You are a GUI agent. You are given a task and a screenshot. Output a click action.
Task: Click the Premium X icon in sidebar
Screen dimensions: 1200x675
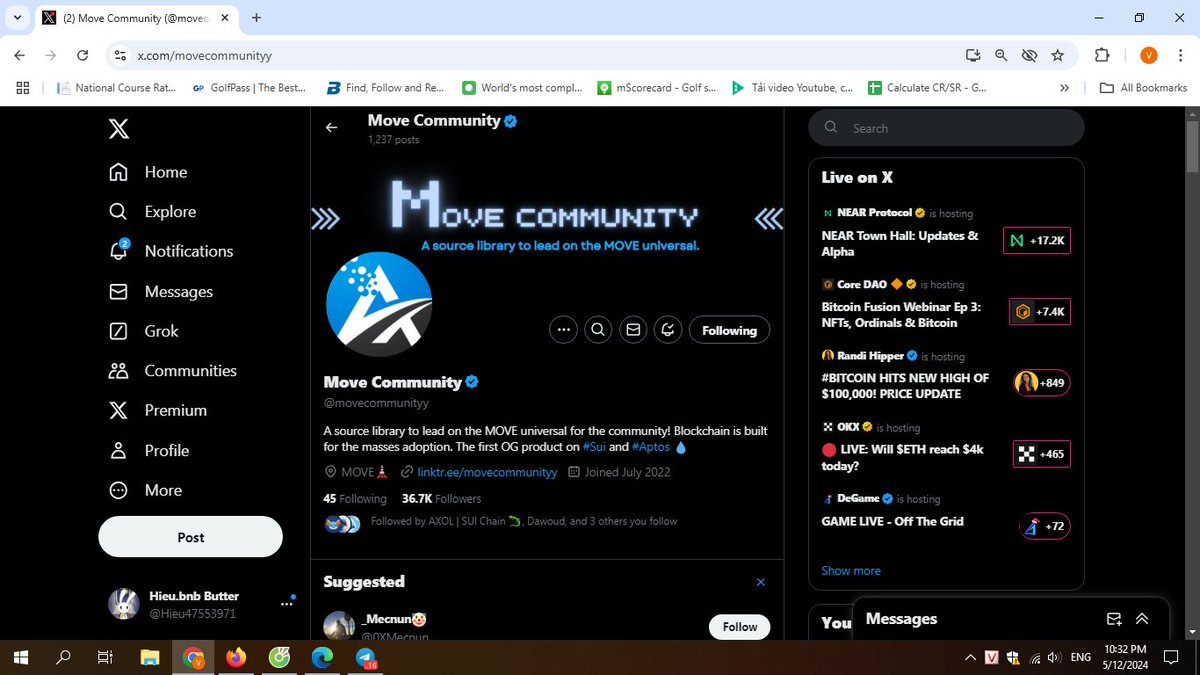pyautogui.click(x=118, y=410)
